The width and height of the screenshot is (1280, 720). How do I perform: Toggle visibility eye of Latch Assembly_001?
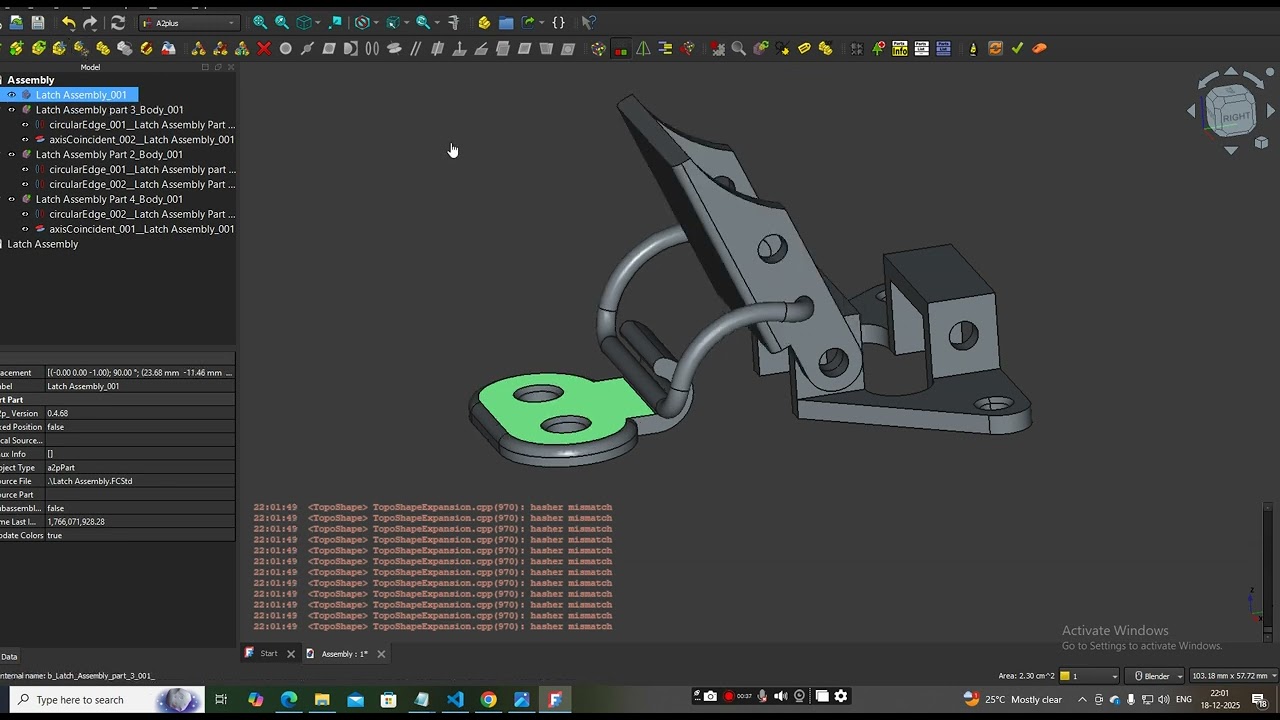pos(12,95)
